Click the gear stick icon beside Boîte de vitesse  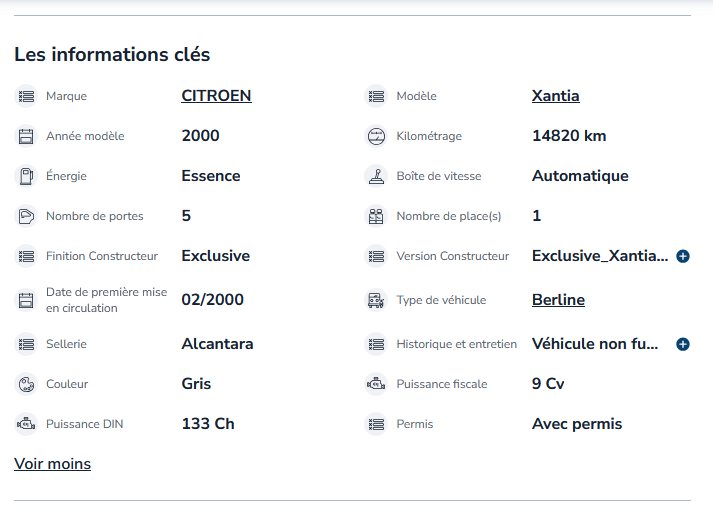click(x=376, y=176)
